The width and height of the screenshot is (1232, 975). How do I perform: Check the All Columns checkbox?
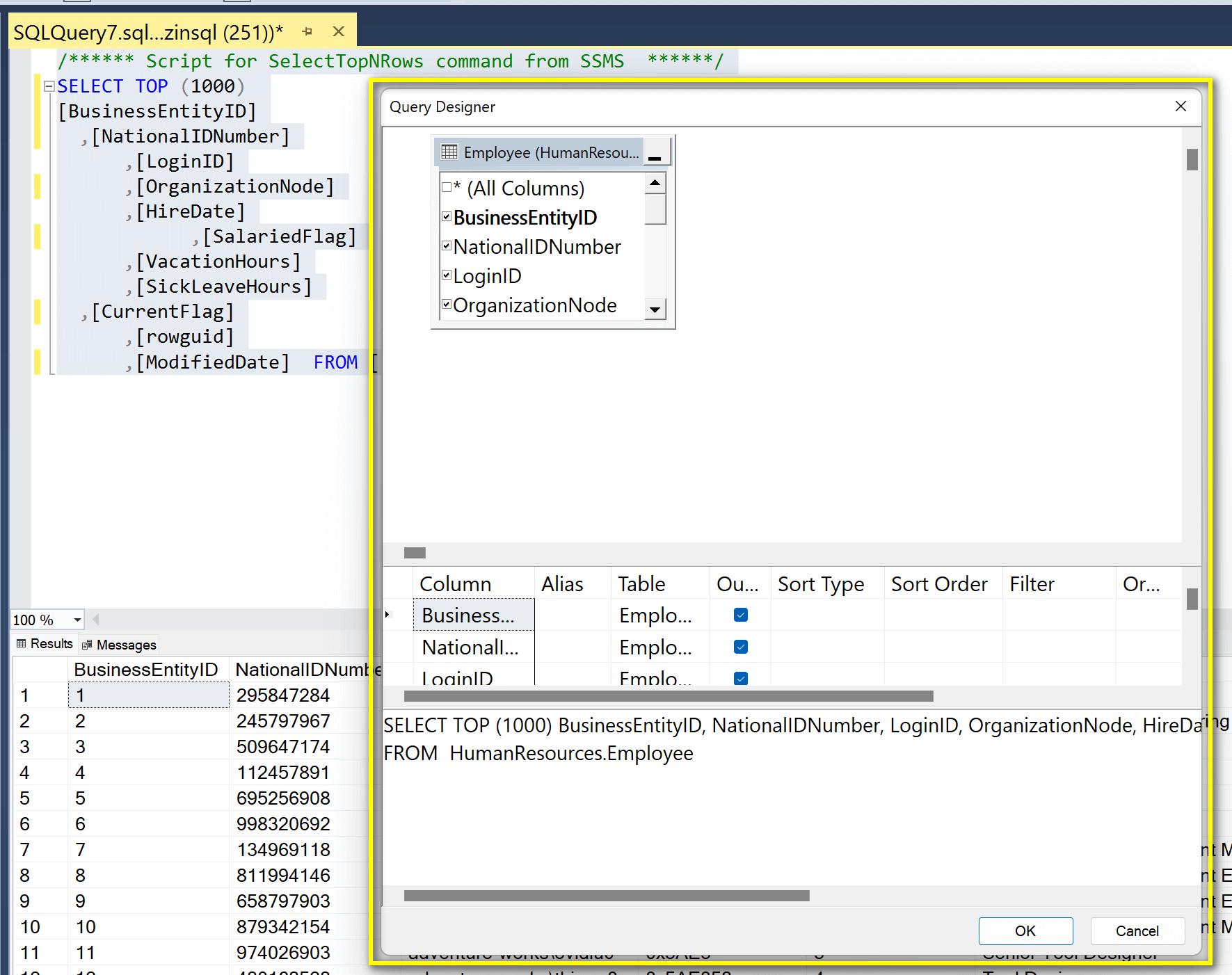(447, 187)
